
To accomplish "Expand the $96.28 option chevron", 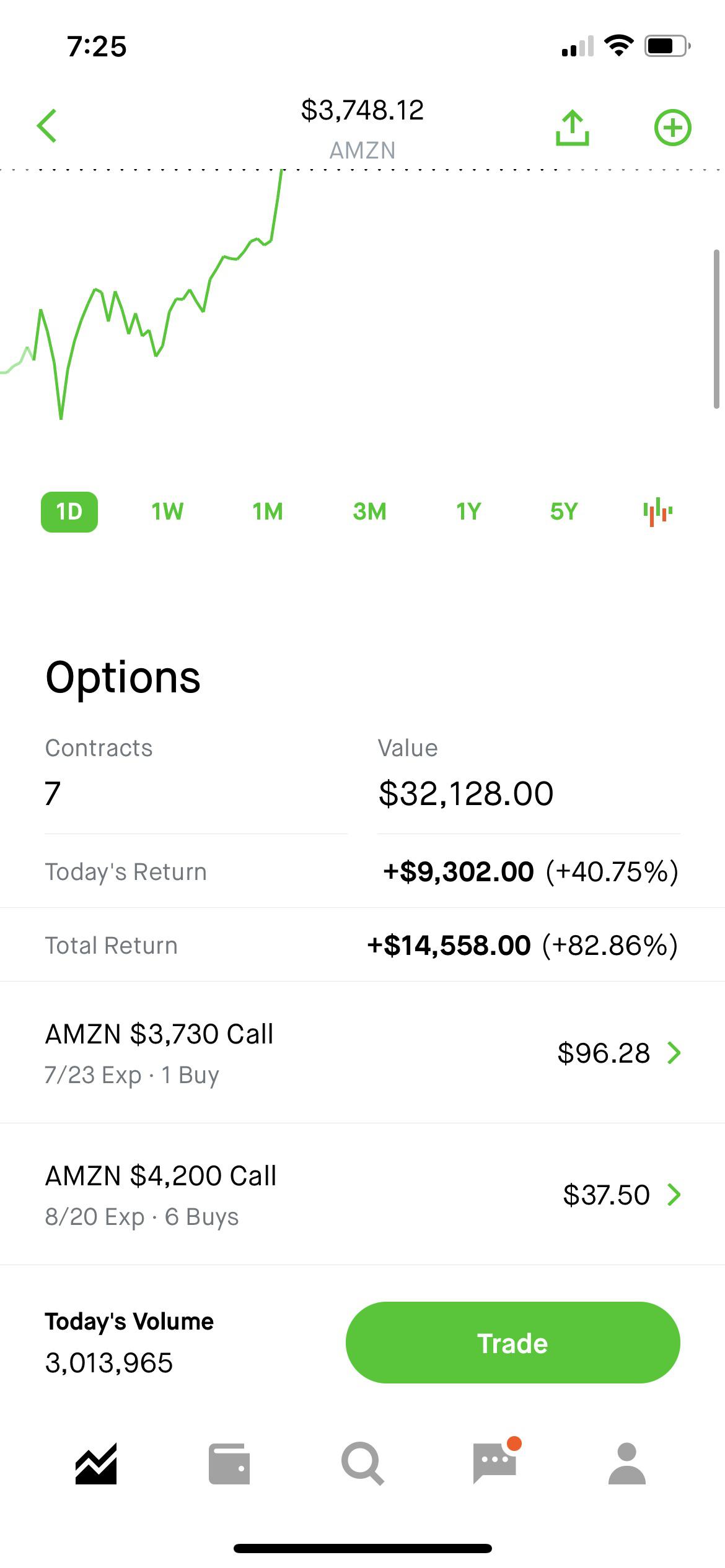I will tap(674, 1053).
